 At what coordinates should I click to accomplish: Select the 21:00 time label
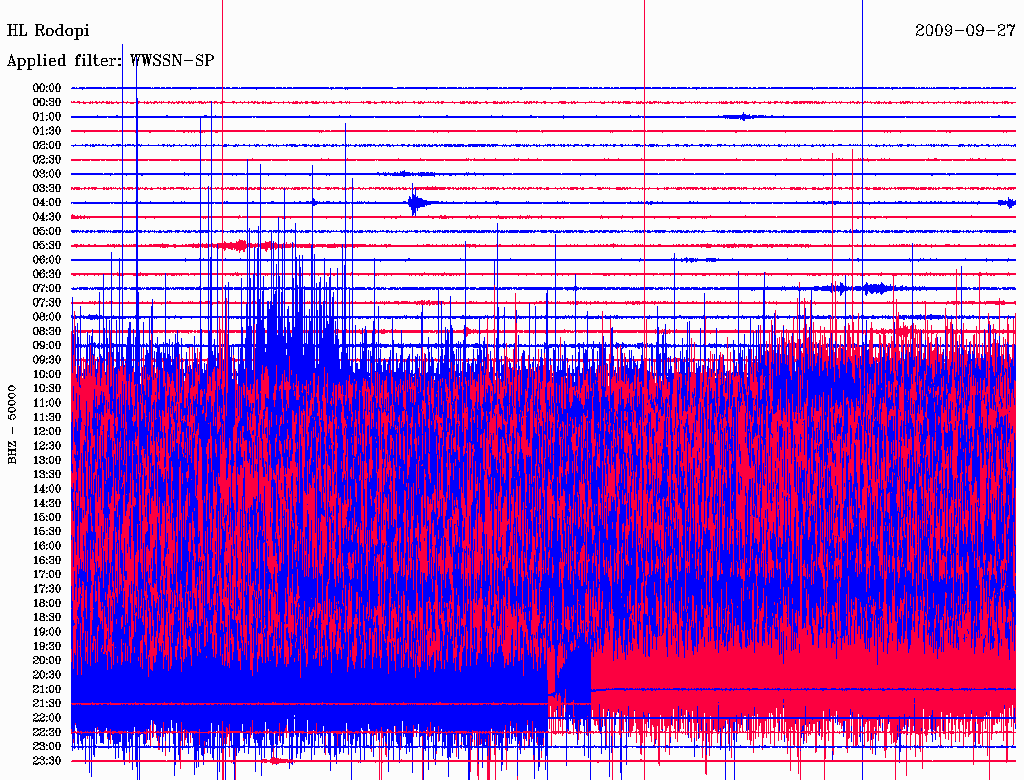click(x=47, y=689)
